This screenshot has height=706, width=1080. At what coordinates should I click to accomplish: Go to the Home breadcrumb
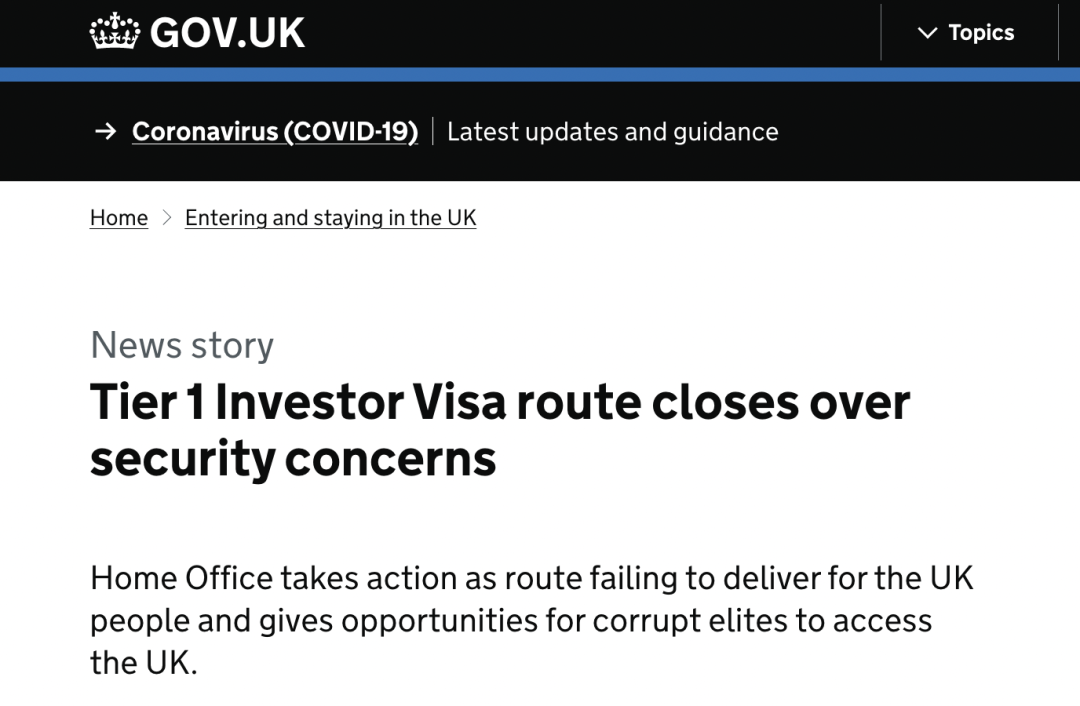pyautogui.click(x=118, y=218)
